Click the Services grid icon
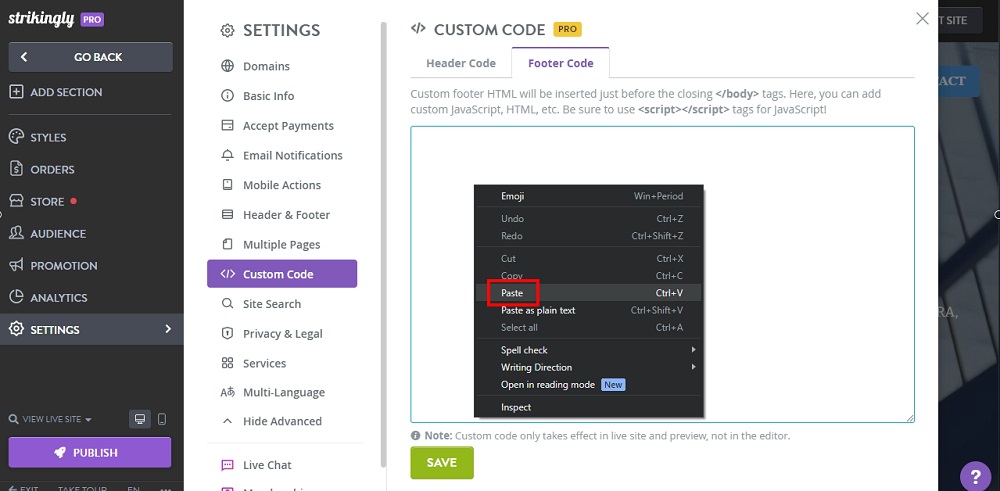The image size is (1000, 491). tap(227, 363)
